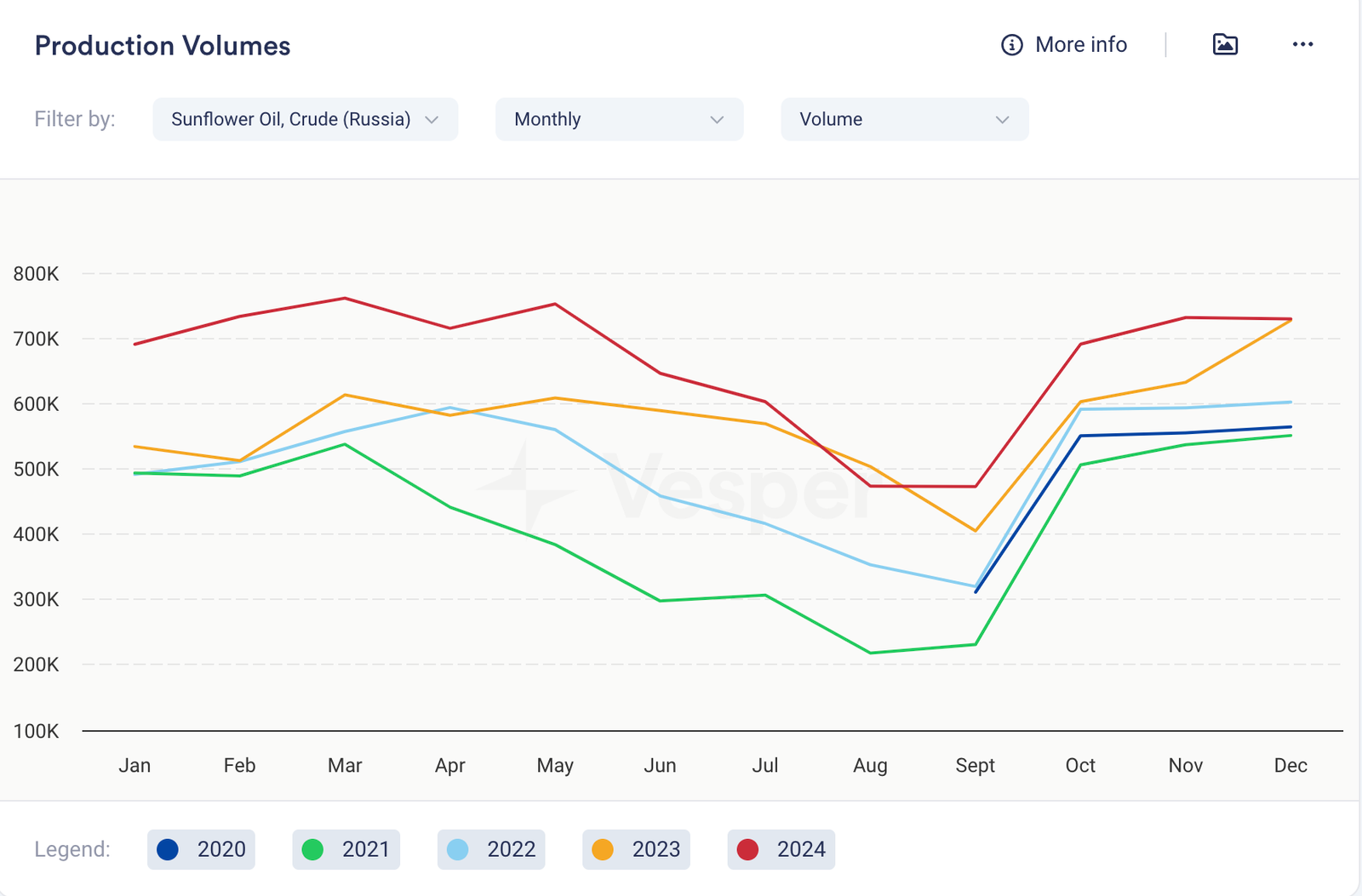Click the chevron arrow on Monthly dropdown
Viewport: 1362px width, 896px height.
coord(717,120)
